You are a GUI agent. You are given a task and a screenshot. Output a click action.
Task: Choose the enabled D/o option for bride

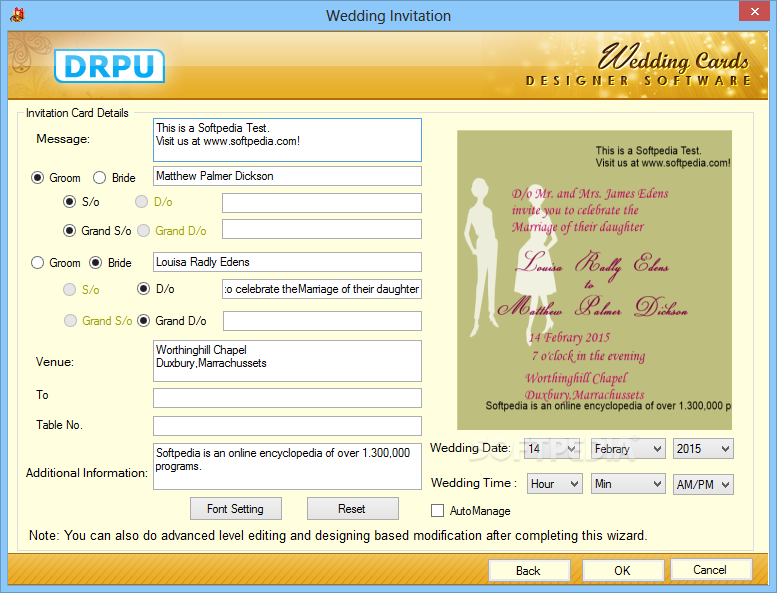(x=143, y=289)
